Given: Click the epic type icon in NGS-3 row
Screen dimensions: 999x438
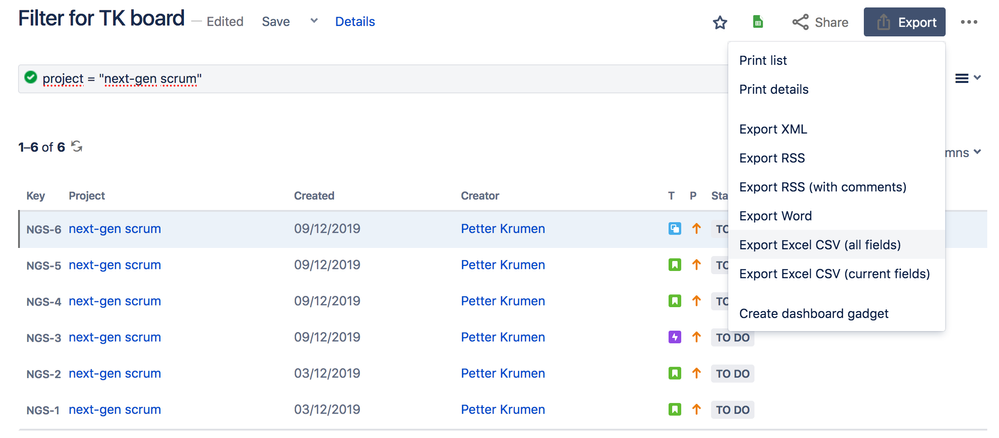Looking at the screenshot, I should point(675,337).
